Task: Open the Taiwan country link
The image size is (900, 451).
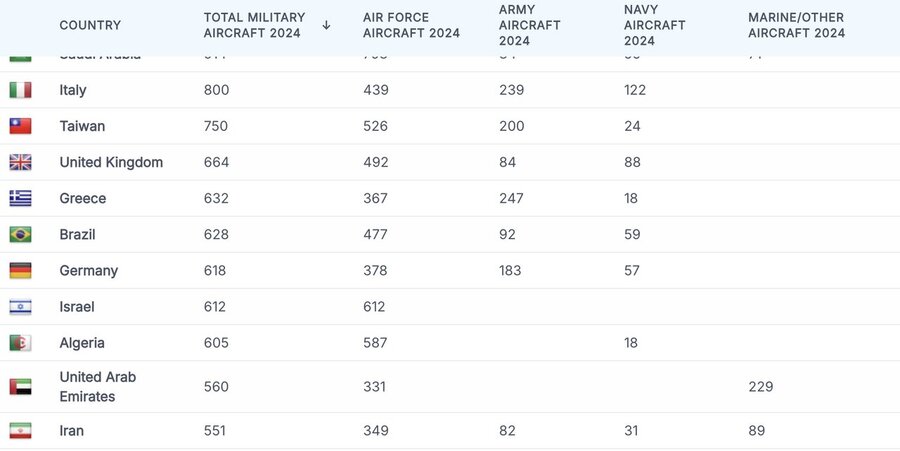Action: [x=82, y=126]
